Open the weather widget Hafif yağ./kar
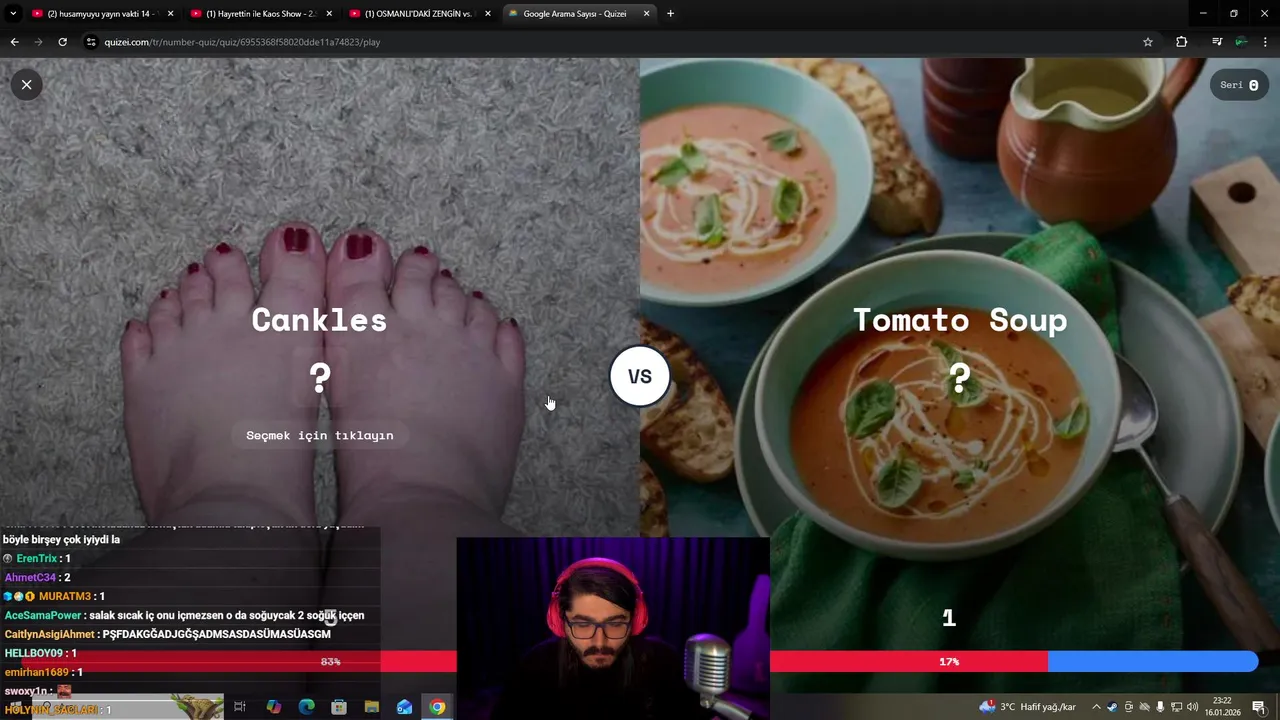The width and height of the screenshot is (1280, 720). pos(1029,707)
